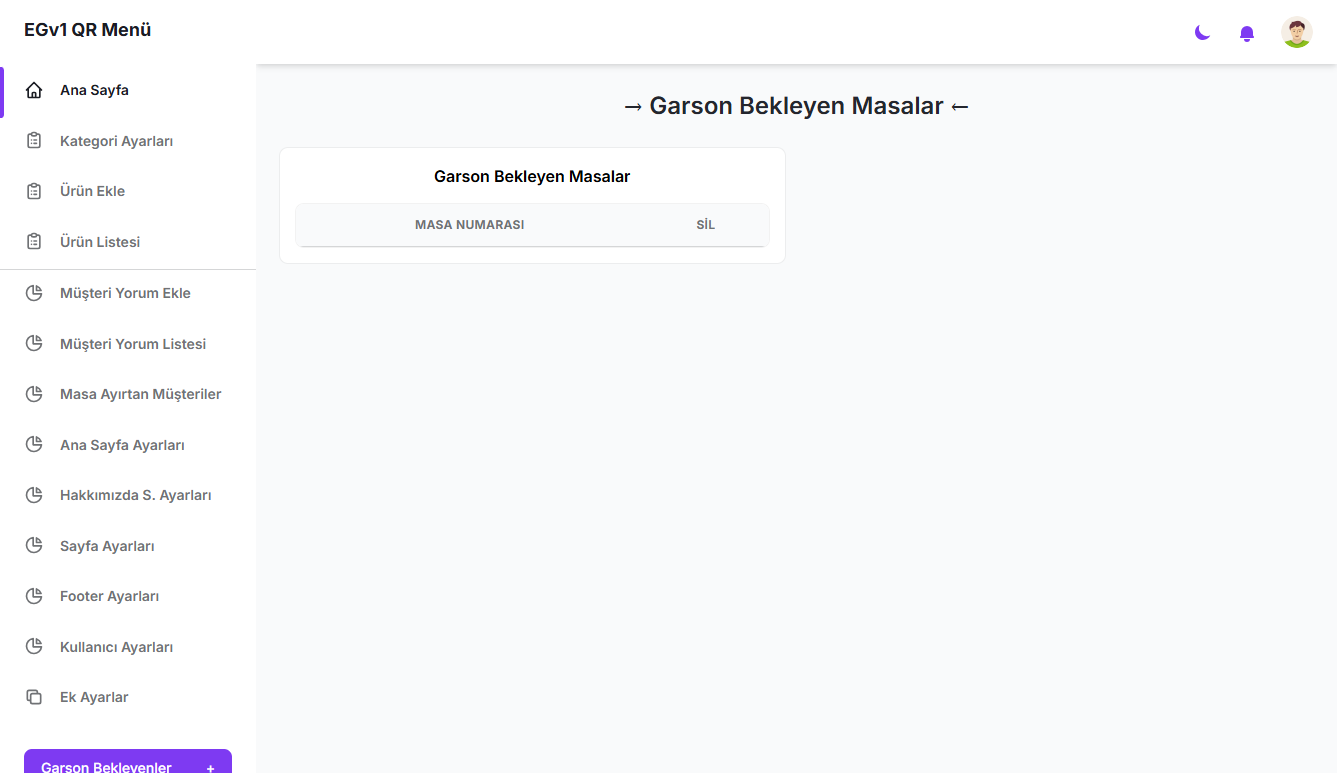Click the EGv1 QR Menü logo link
Image resolution: width=1337 pixels, height=773 pixels.
[88, 30]
